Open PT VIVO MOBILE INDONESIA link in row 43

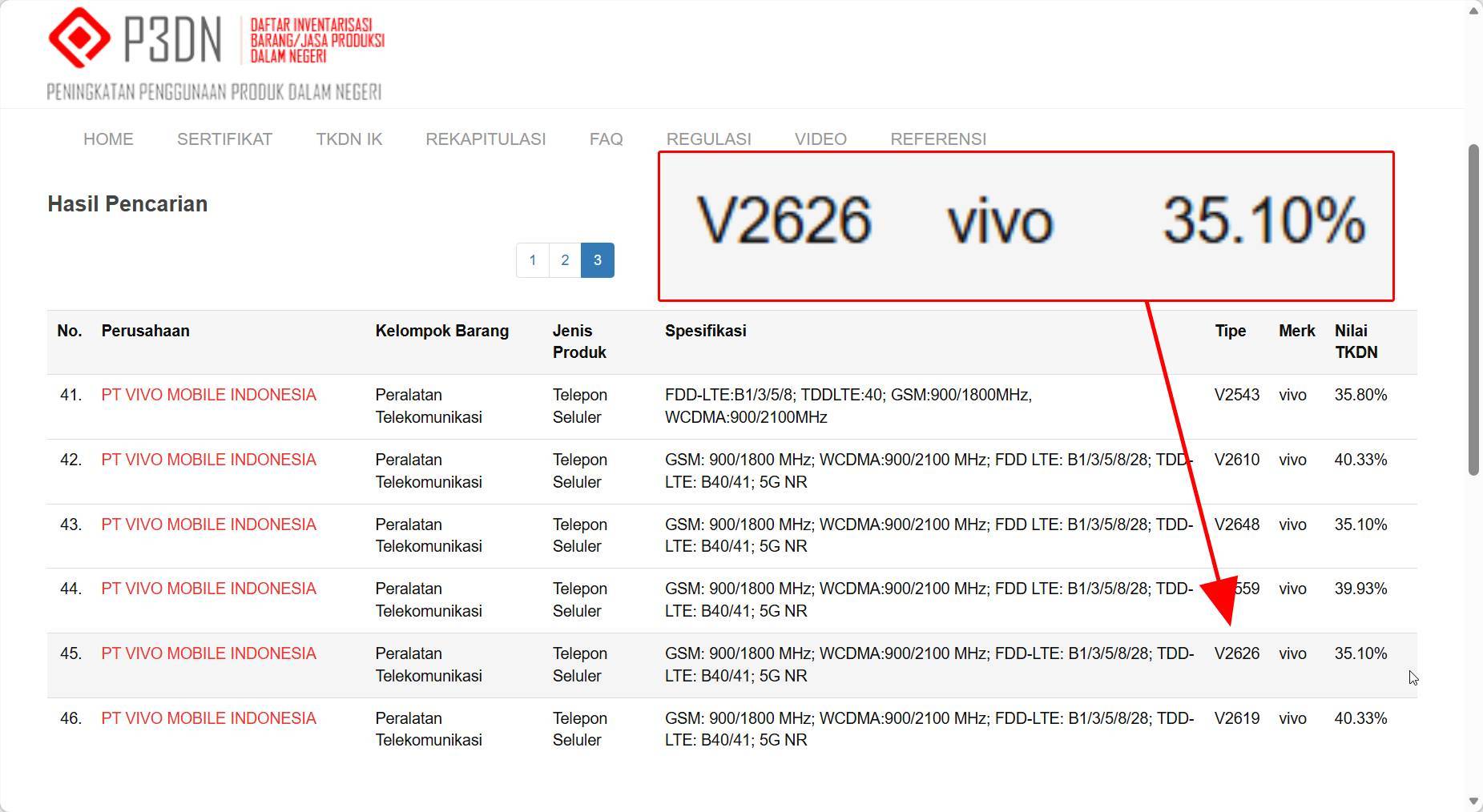coord(208,525)
